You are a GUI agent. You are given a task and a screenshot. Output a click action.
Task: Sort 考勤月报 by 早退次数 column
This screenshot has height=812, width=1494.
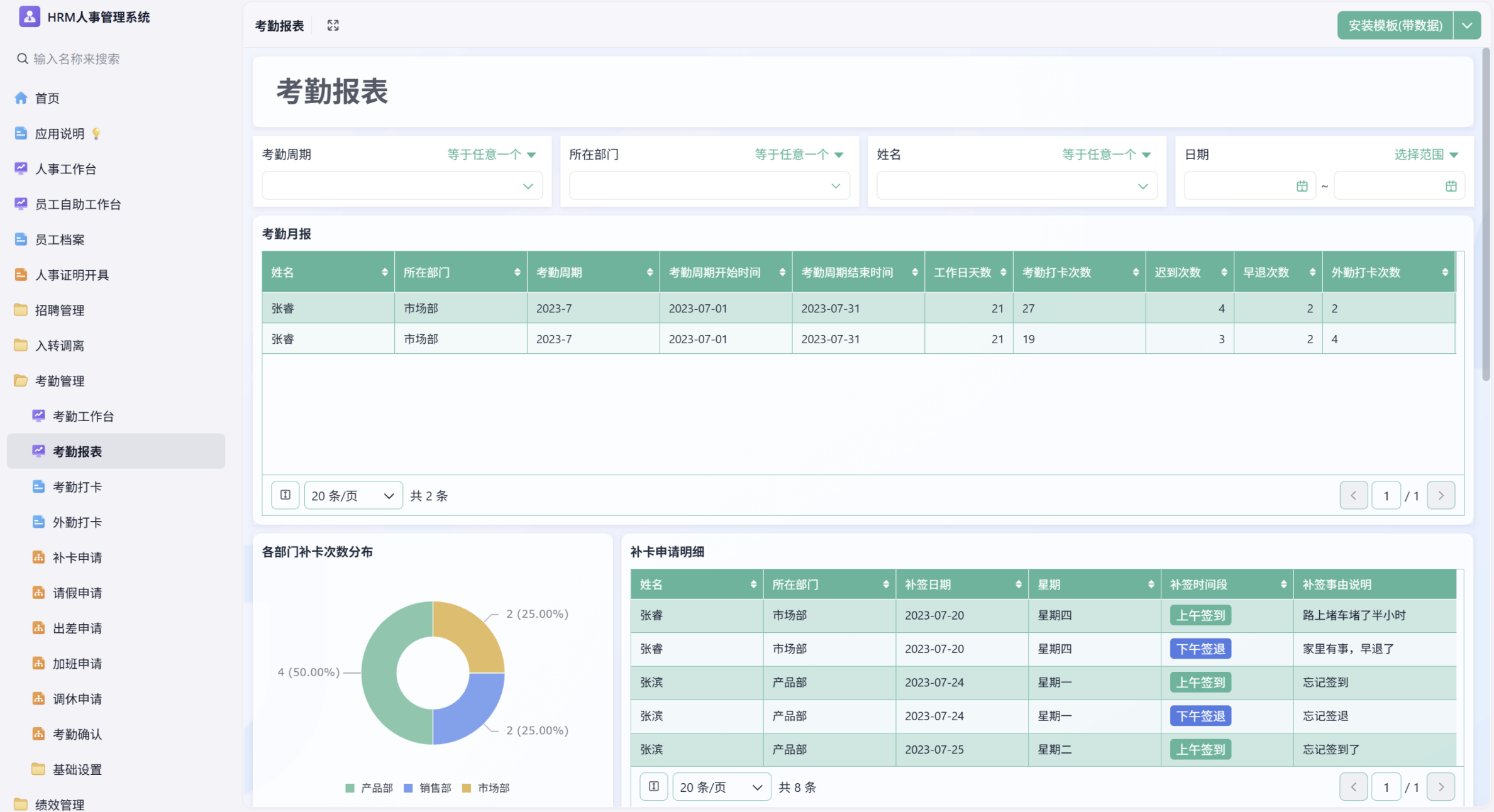click(1312, 272)
